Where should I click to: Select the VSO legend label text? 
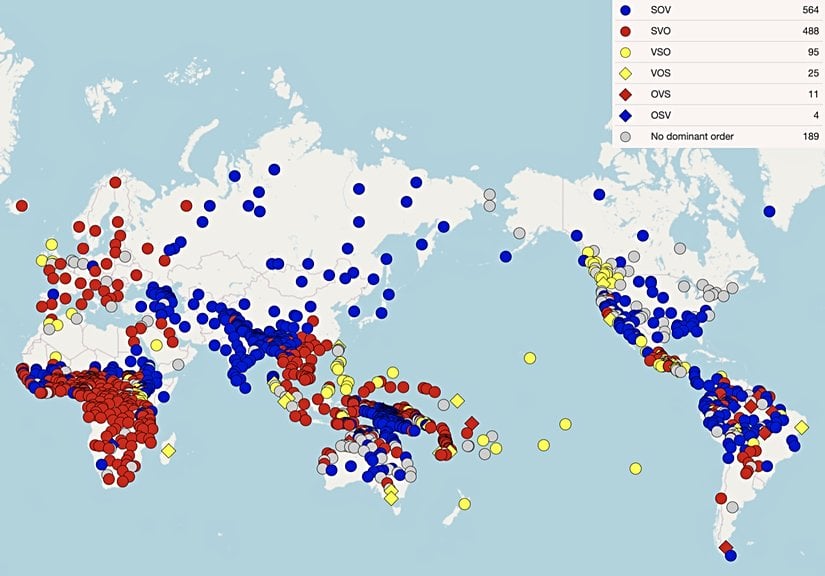661,52
